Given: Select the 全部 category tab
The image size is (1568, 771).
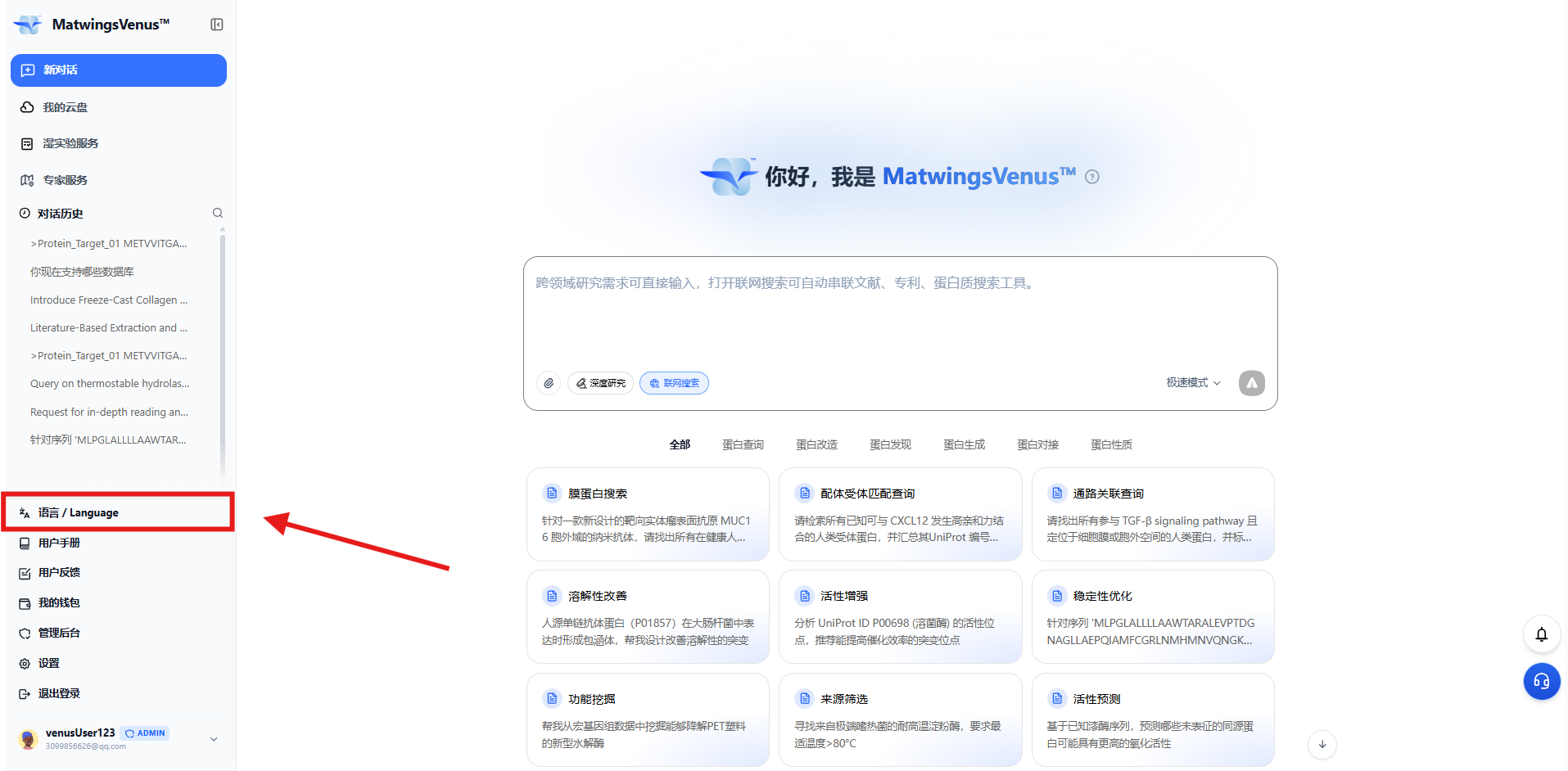Looking at the screenshot, I should (680, 444).
